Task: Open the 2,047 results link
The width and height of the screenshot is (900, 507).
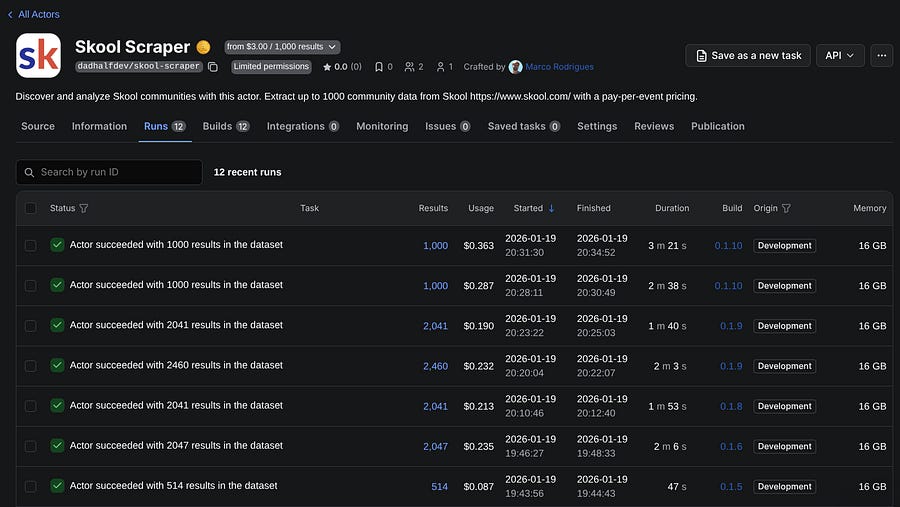Action: (435, 447)
